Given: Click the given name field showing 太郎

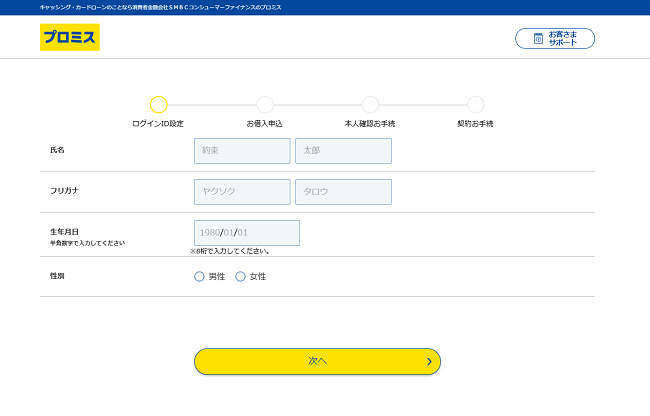Looking at the screenshot, I should [343, 151].
